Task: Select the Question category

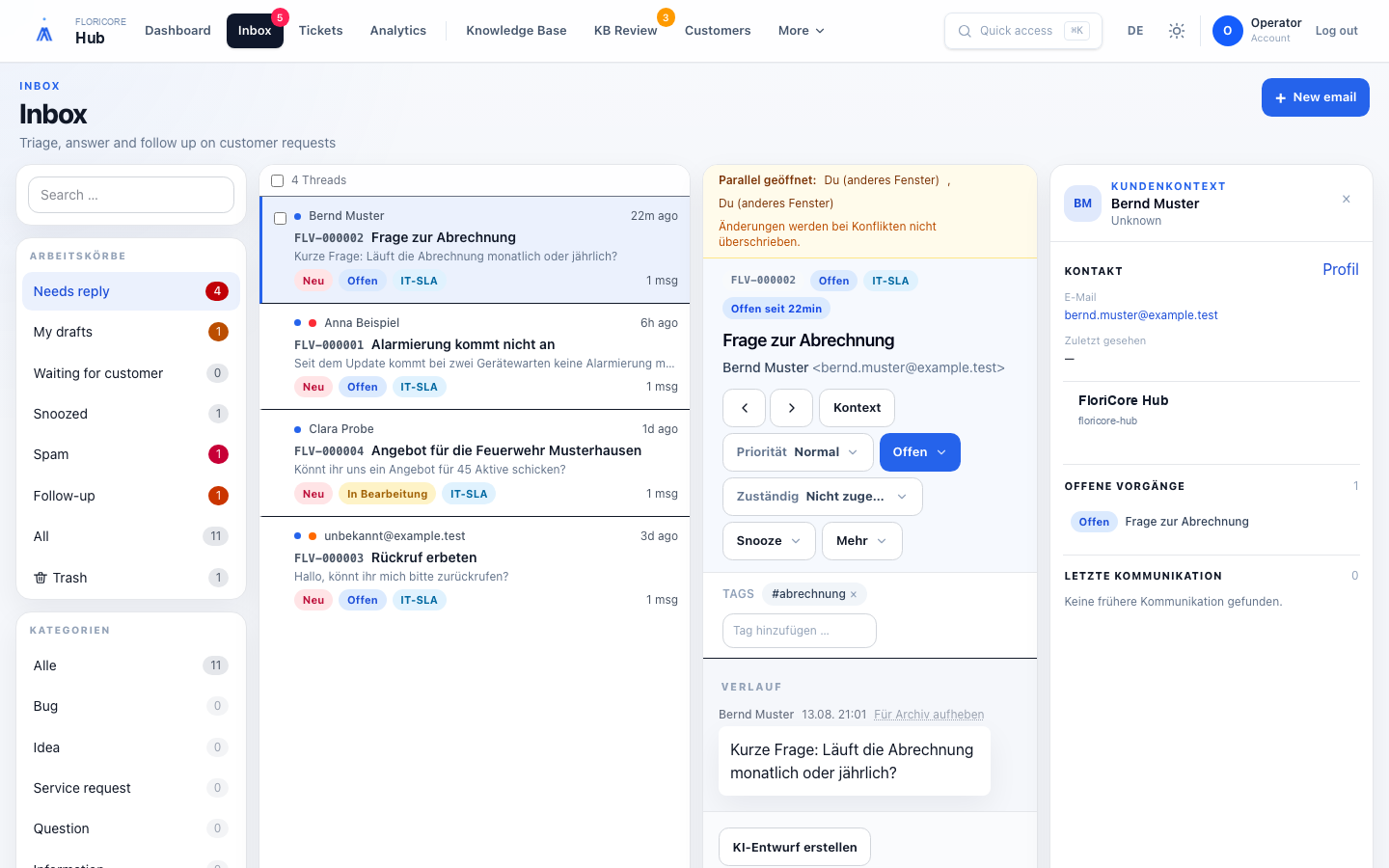Action: (131, 828)
